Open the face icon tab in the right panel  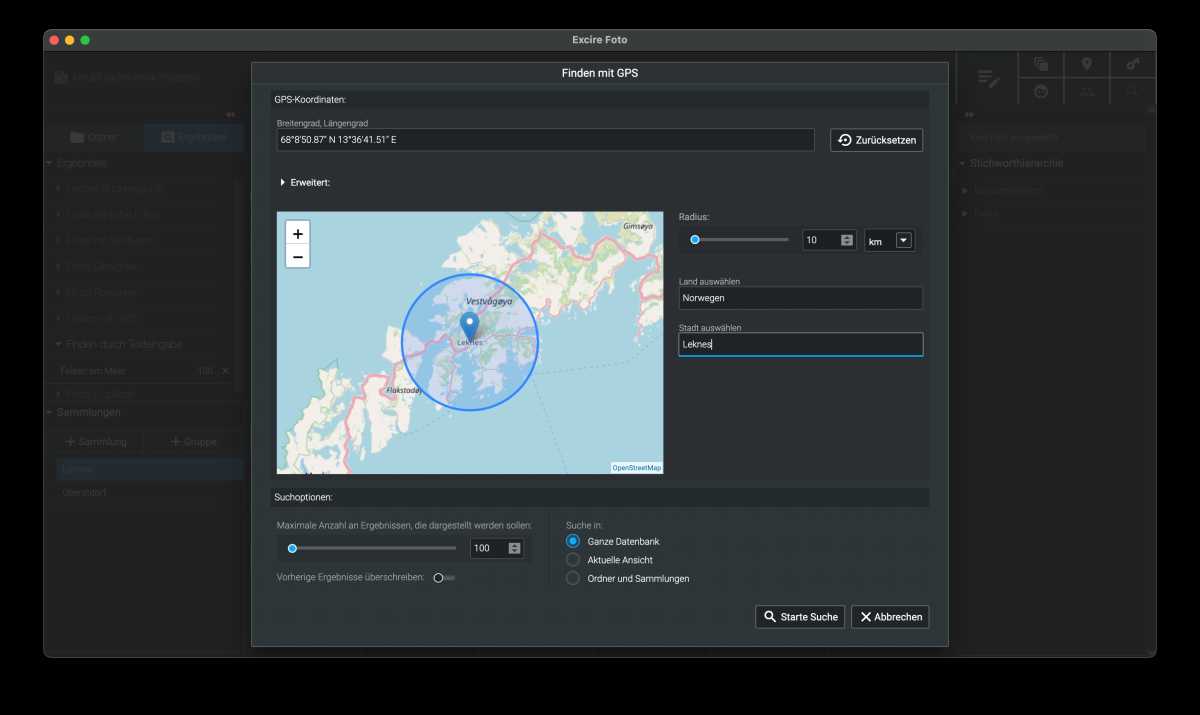pos(1041,91)
